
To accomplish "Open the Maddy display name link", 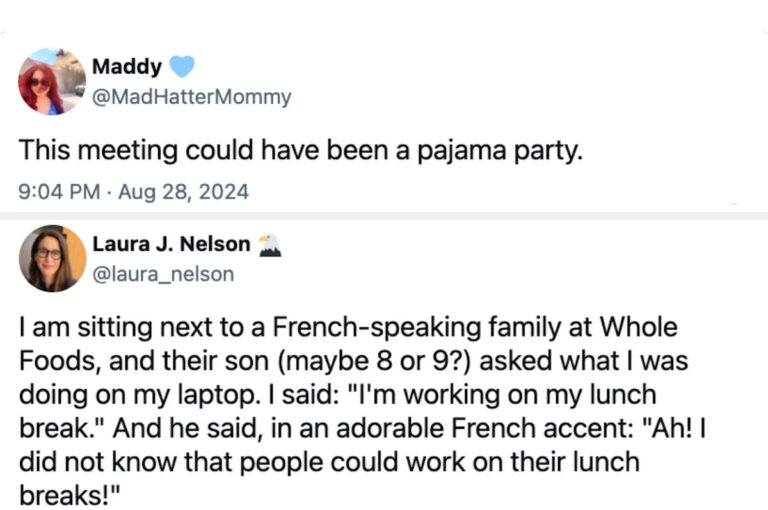I will tap(126, 67).
